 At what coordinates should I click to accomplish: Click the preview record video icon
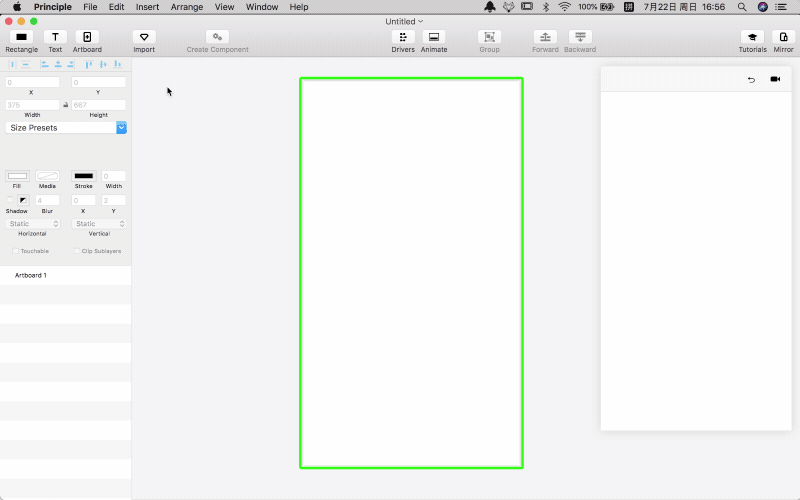tap(775, 80)
